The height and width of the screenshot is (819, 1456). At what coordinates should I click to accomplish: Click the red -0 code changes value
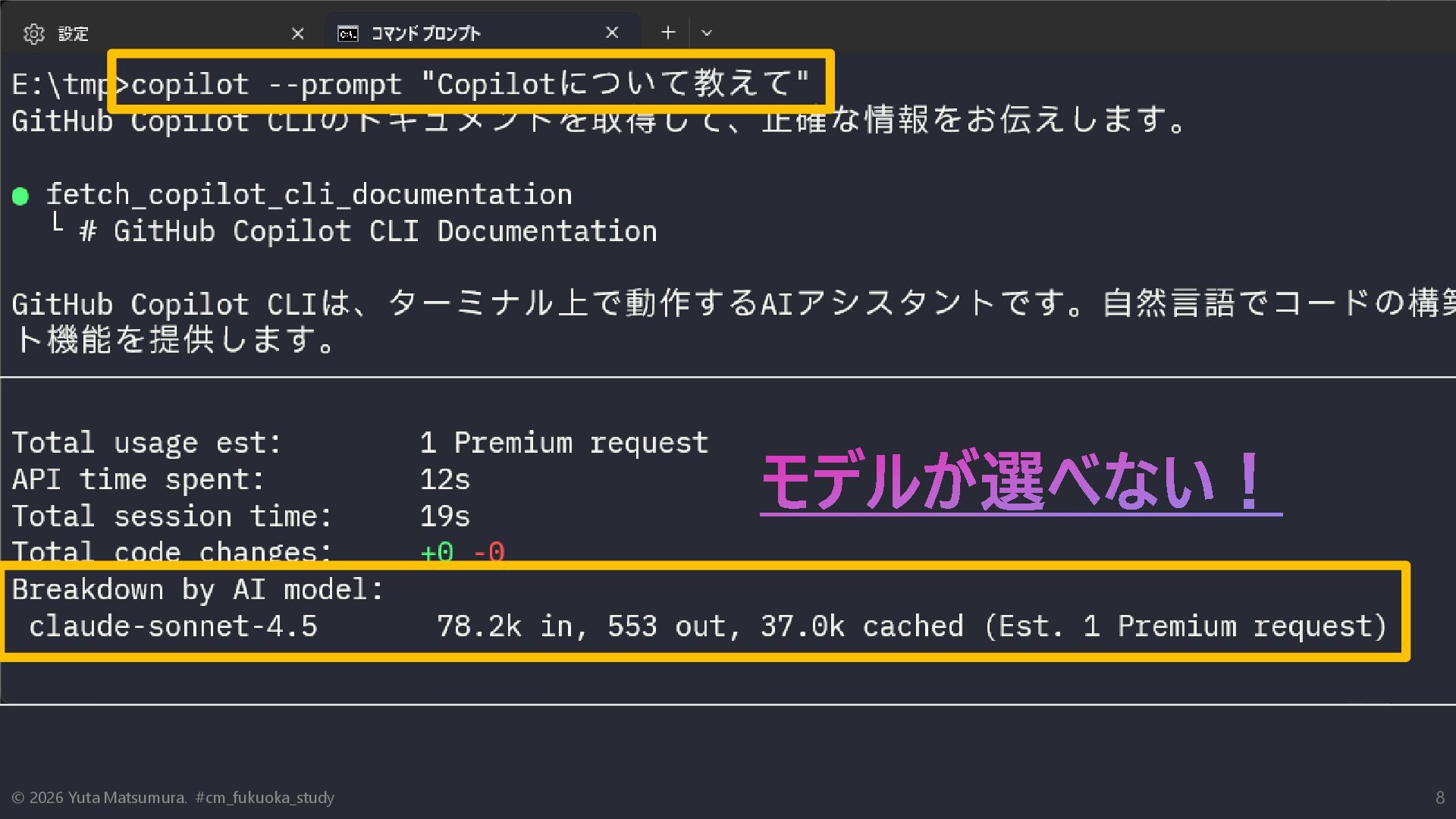489,551
